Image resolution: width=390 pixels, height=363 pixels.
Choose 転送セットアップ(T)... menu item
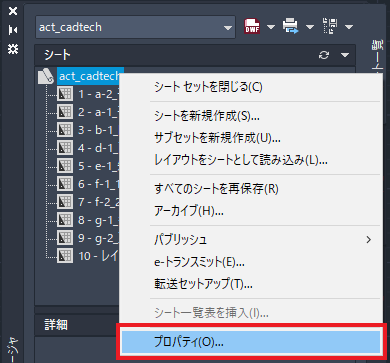(251, 284)
